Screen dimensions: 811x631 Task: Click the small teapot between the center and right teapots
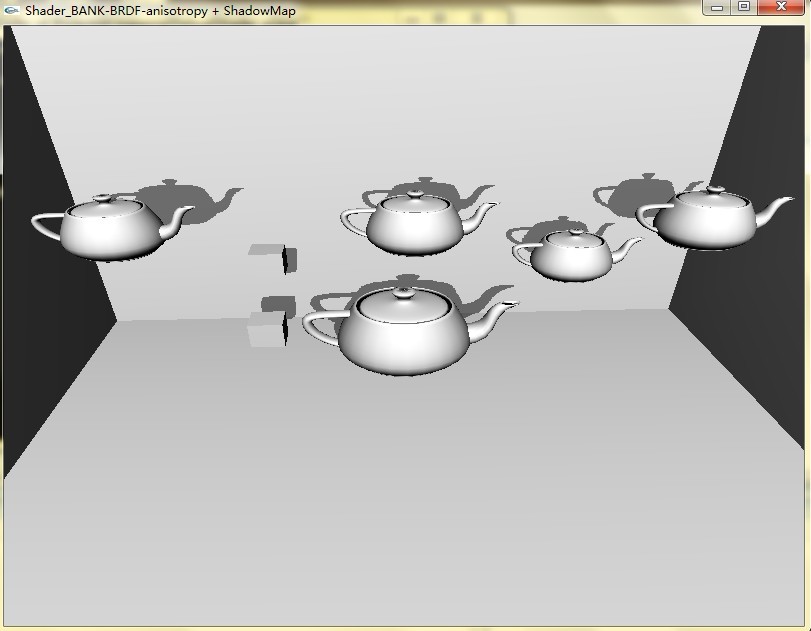coord(575,256)
